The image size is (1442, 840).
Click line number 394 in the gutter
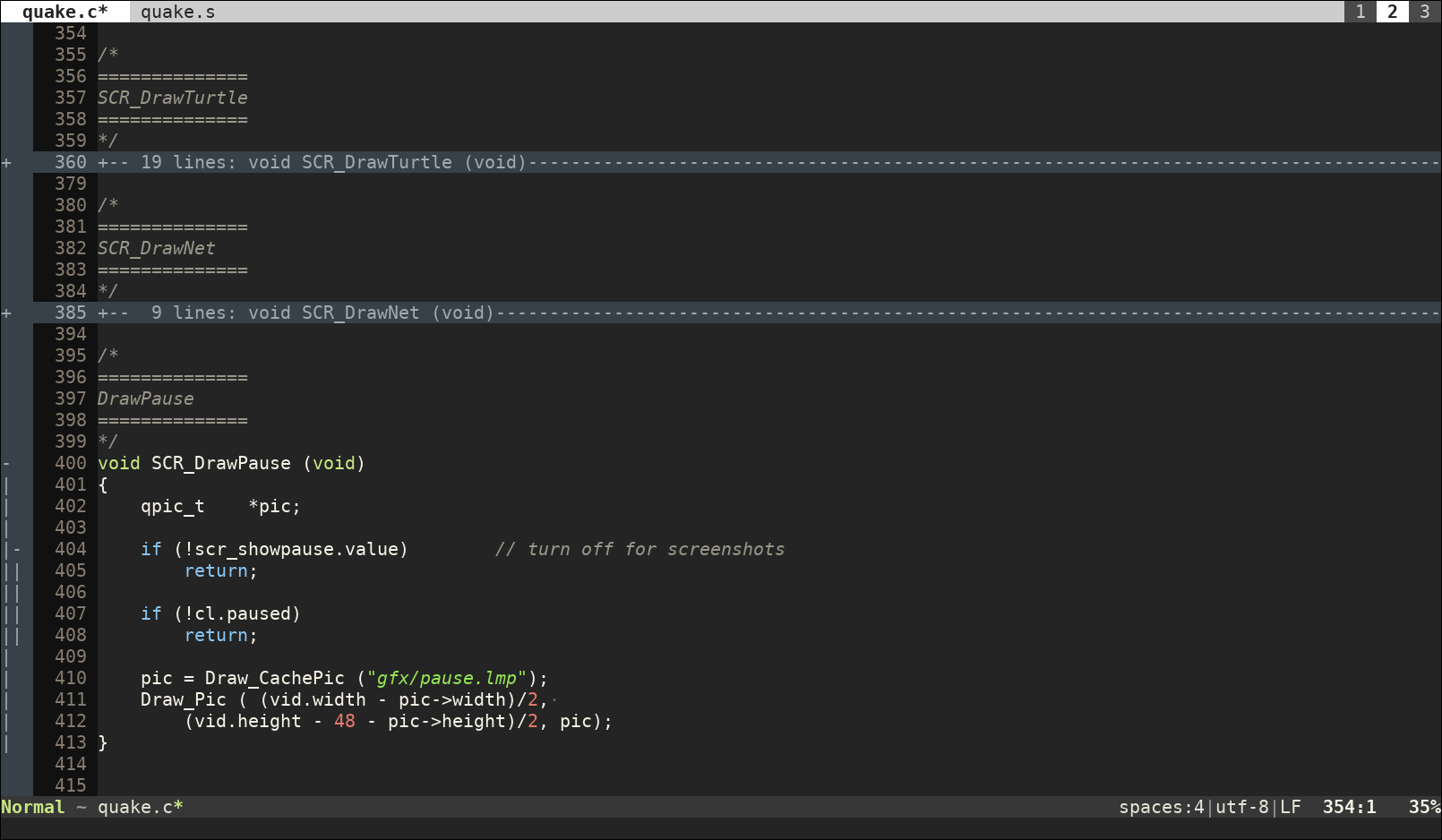[x=71, y=334]
